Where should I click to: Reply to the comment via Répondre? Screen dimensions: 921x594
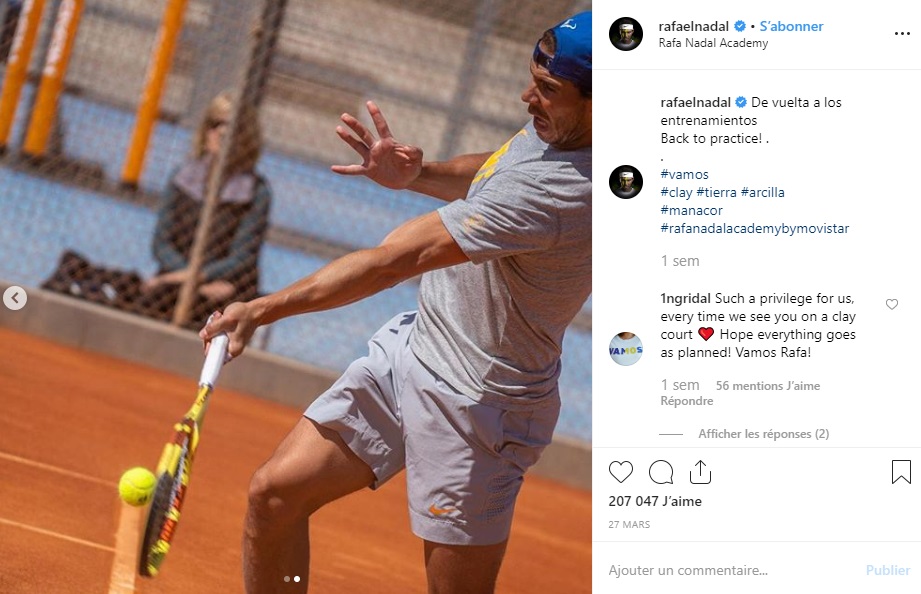coord(687,401)
